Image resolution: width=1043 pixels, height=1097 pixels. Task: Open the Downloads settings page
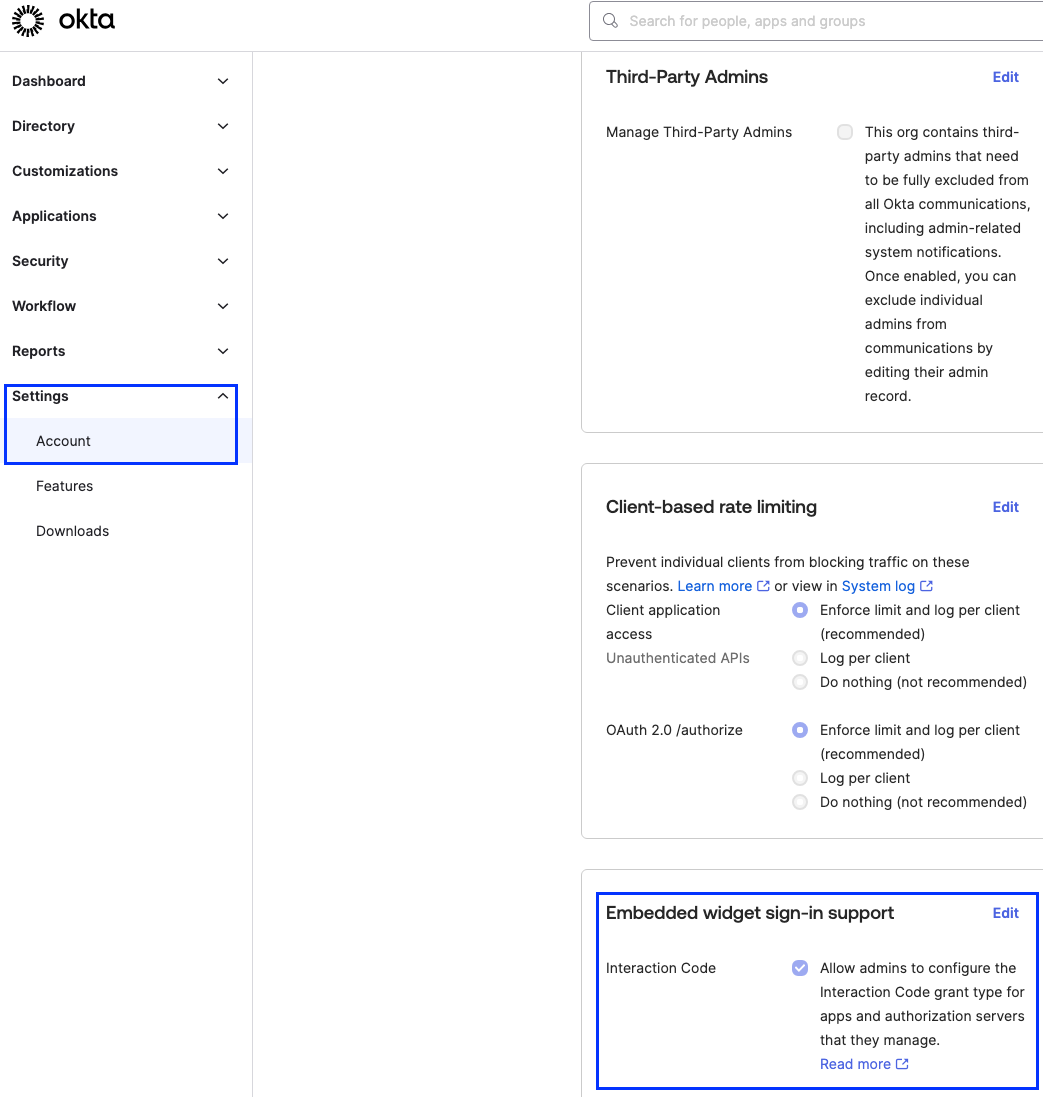pos(73,531)
